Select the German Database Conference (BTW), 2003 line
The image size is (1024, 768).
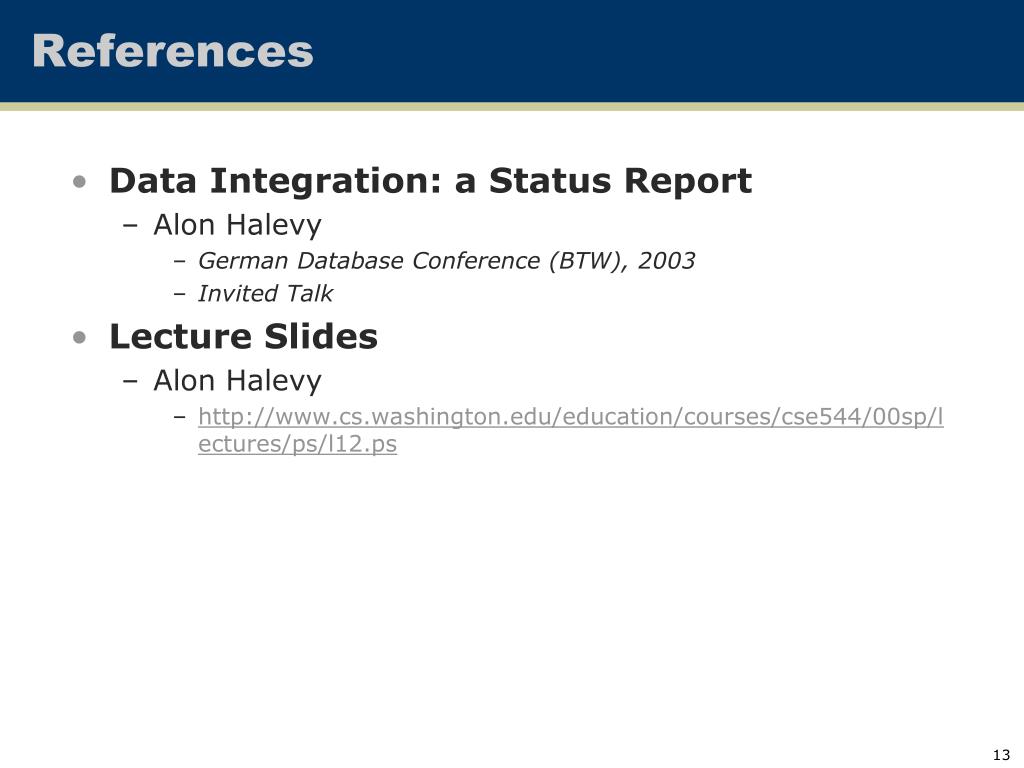446,261
